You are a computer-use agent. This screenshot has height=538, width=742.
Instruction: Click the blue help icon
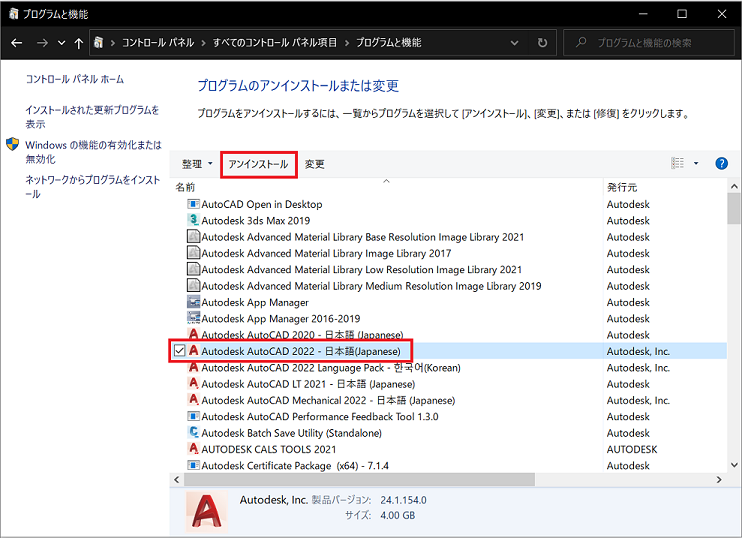(x=721, y=163)
